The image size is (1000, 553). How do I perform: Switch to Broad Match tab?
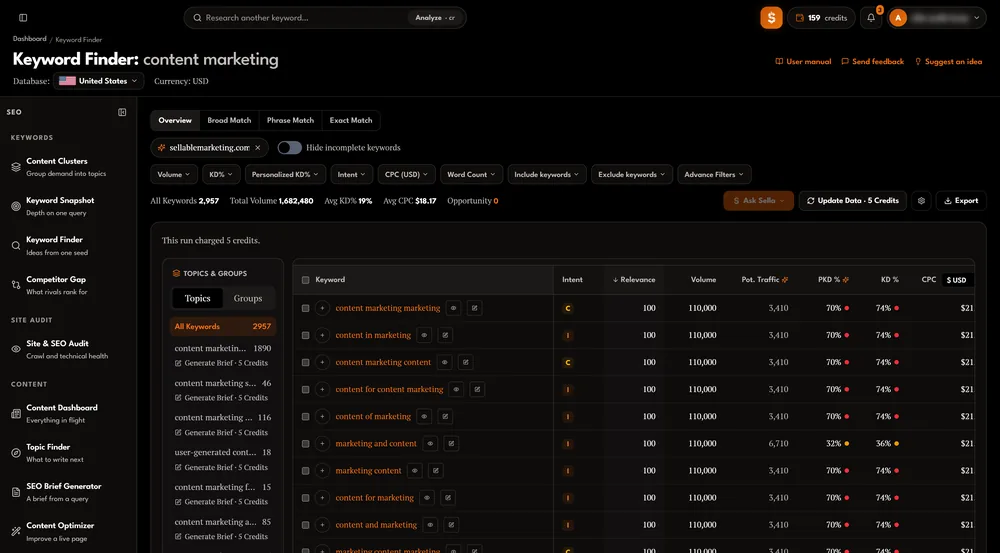pos(229,121)
